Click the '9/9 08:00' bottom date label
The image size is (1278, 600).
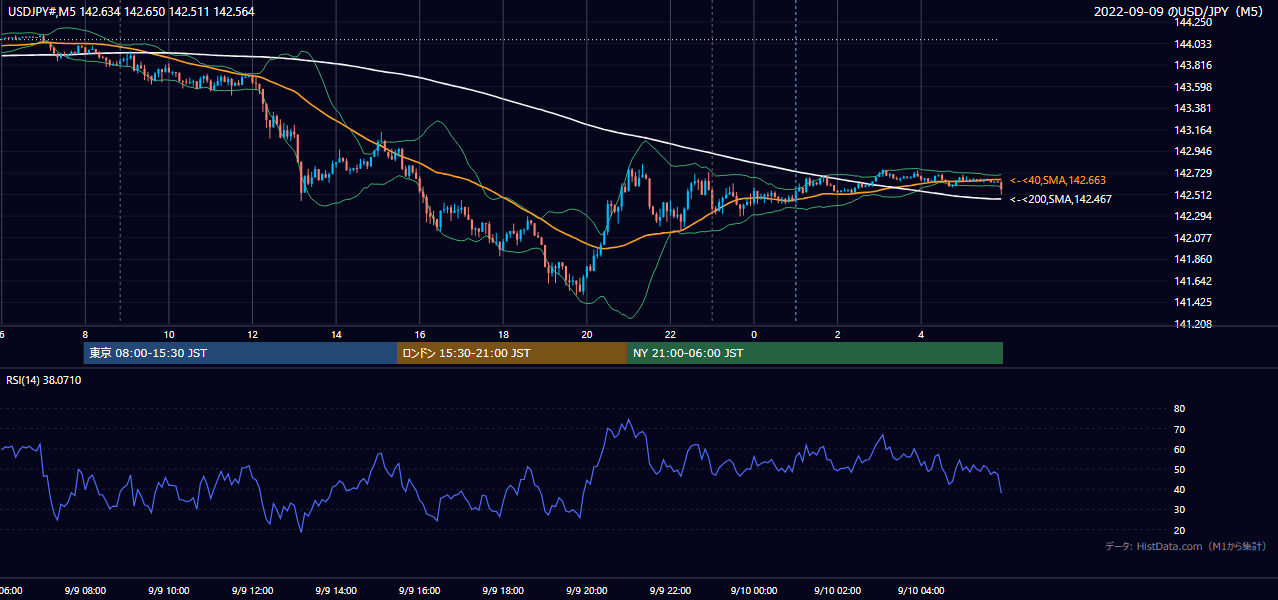[x=85, y=590]
